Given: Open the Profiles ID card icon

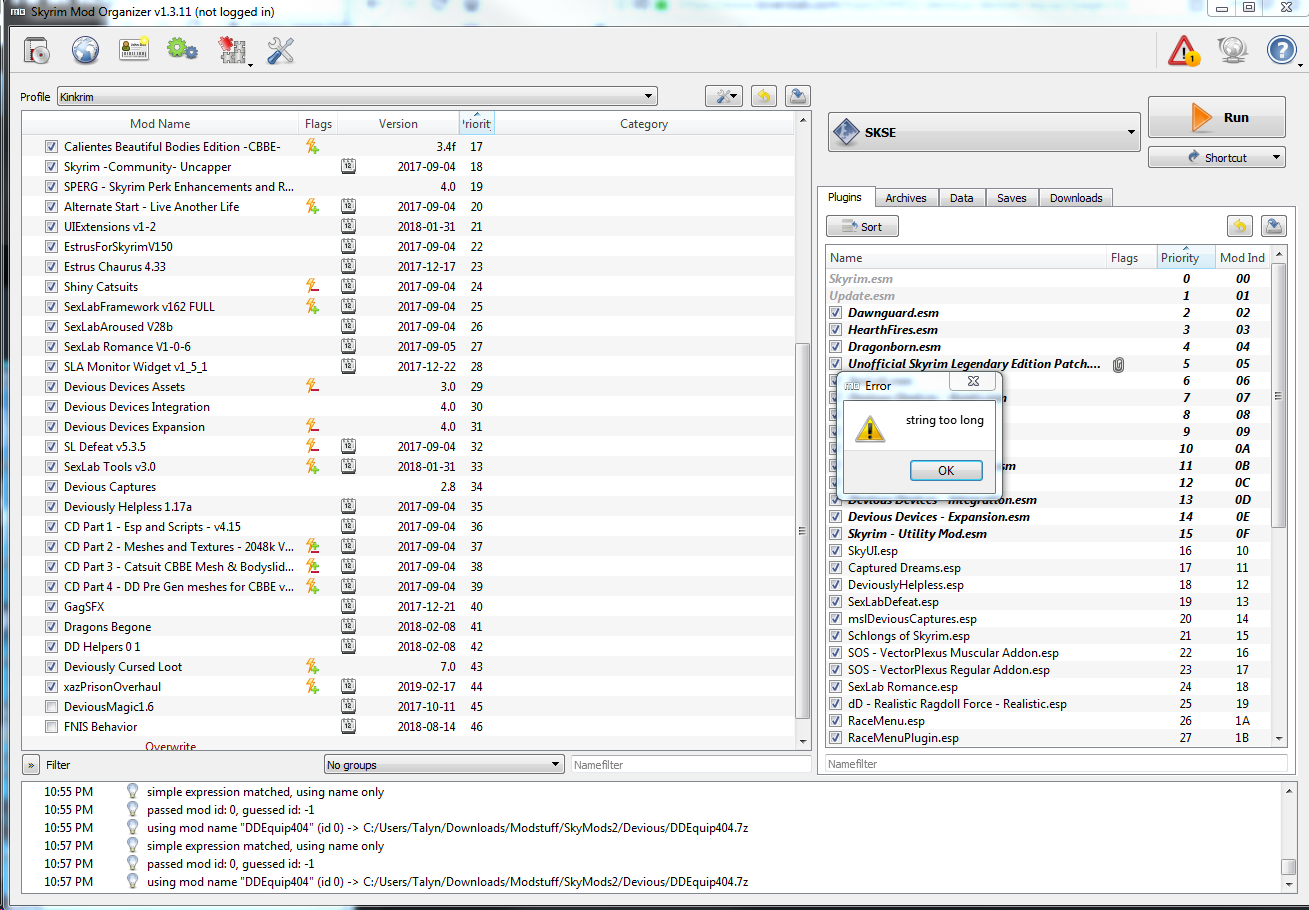Looking at the screenshot, I should tap(134, 51).
